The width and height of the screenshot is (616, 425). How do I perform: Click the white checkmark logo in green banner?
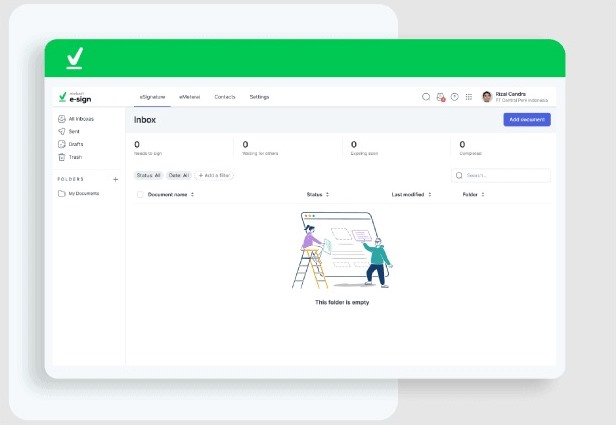pyautogui.click(x=75, y=58)
